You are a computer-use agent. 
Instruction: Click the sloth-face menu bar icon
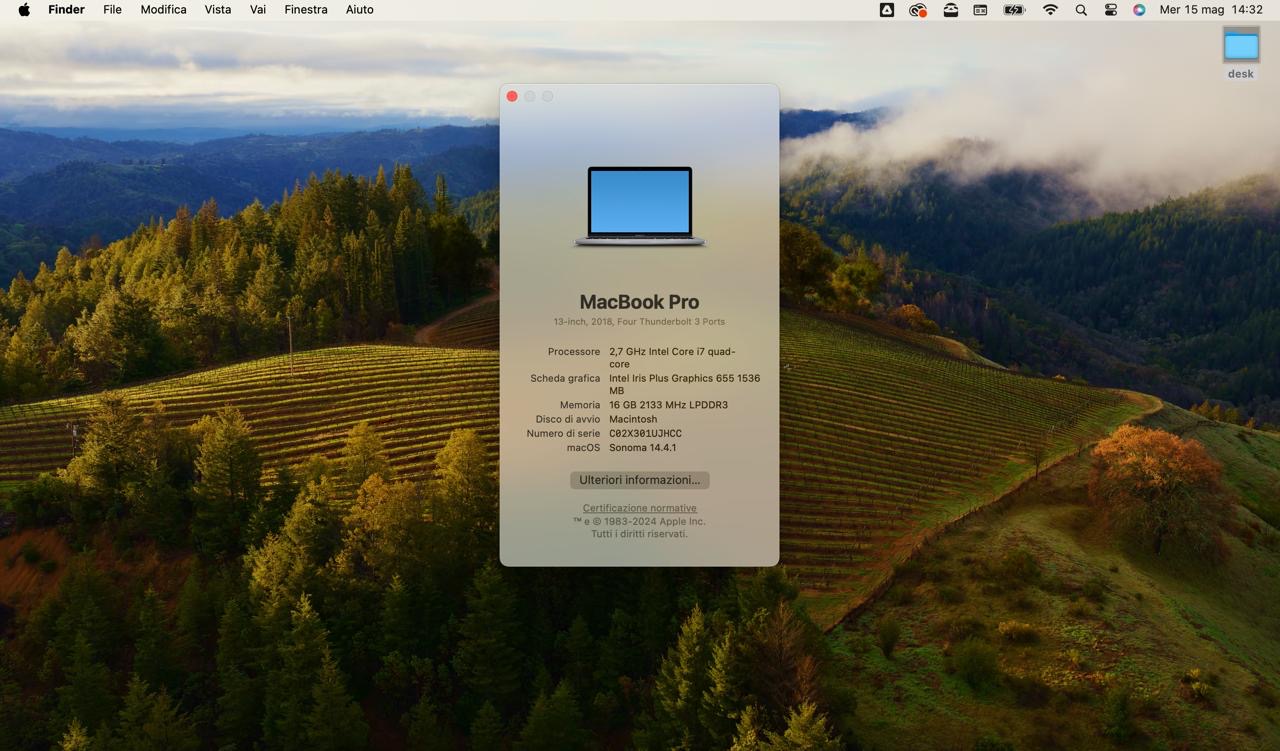tap(950, 10)
